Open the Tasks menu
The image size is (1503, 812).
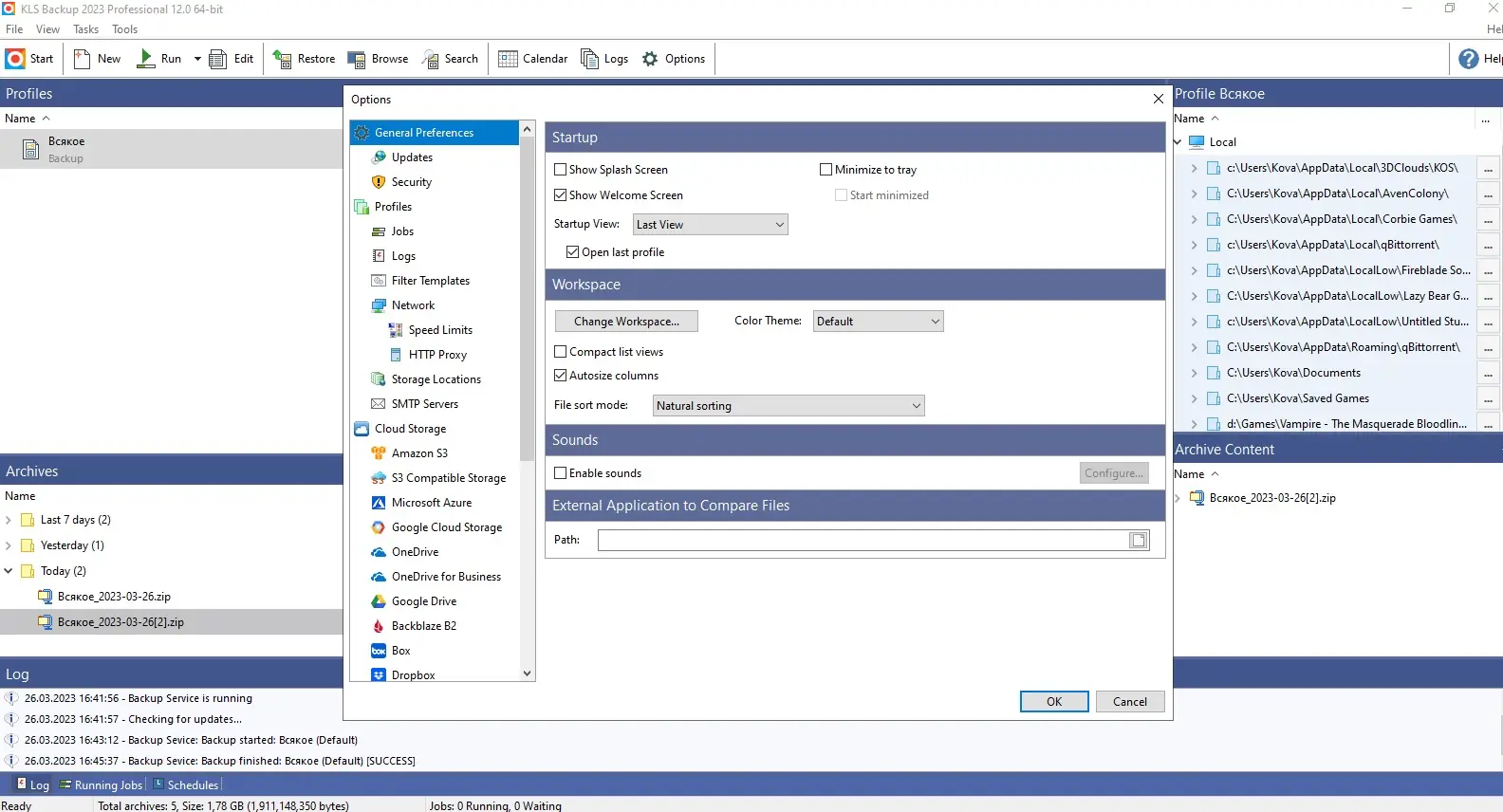coord(85,29)
